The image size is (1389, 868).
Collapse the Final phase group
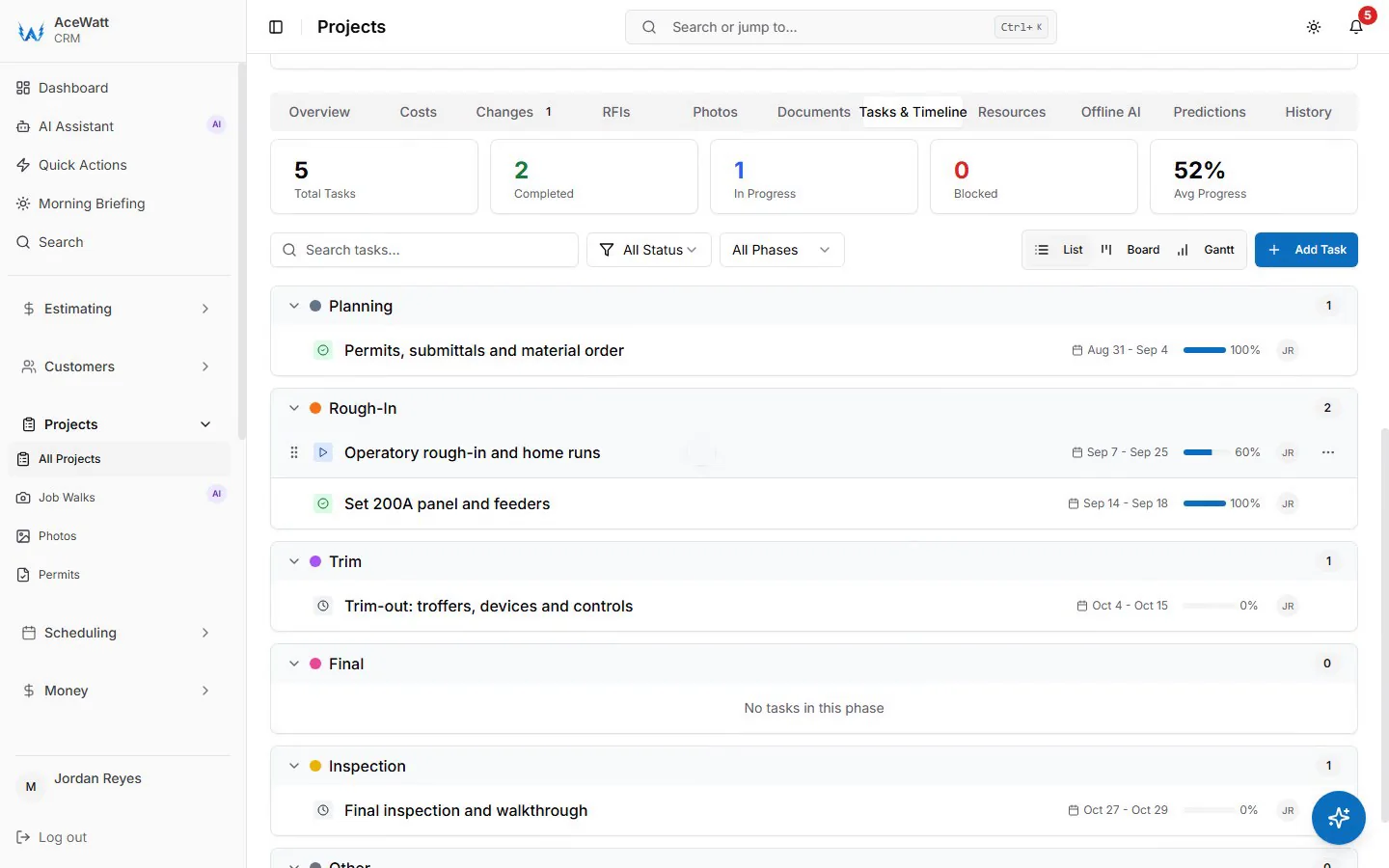tap(294, 664)
